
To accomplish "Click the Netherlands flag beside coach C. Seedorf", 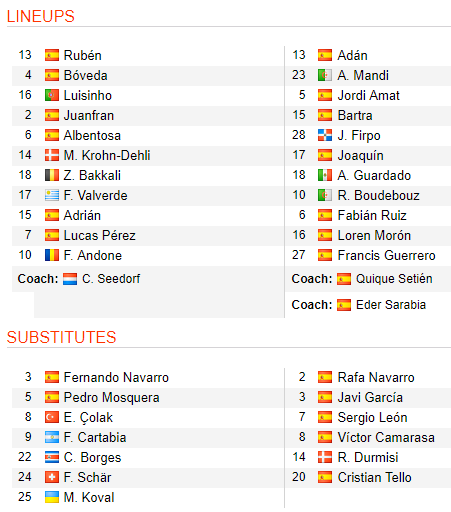I will click(x=70, y=279).
